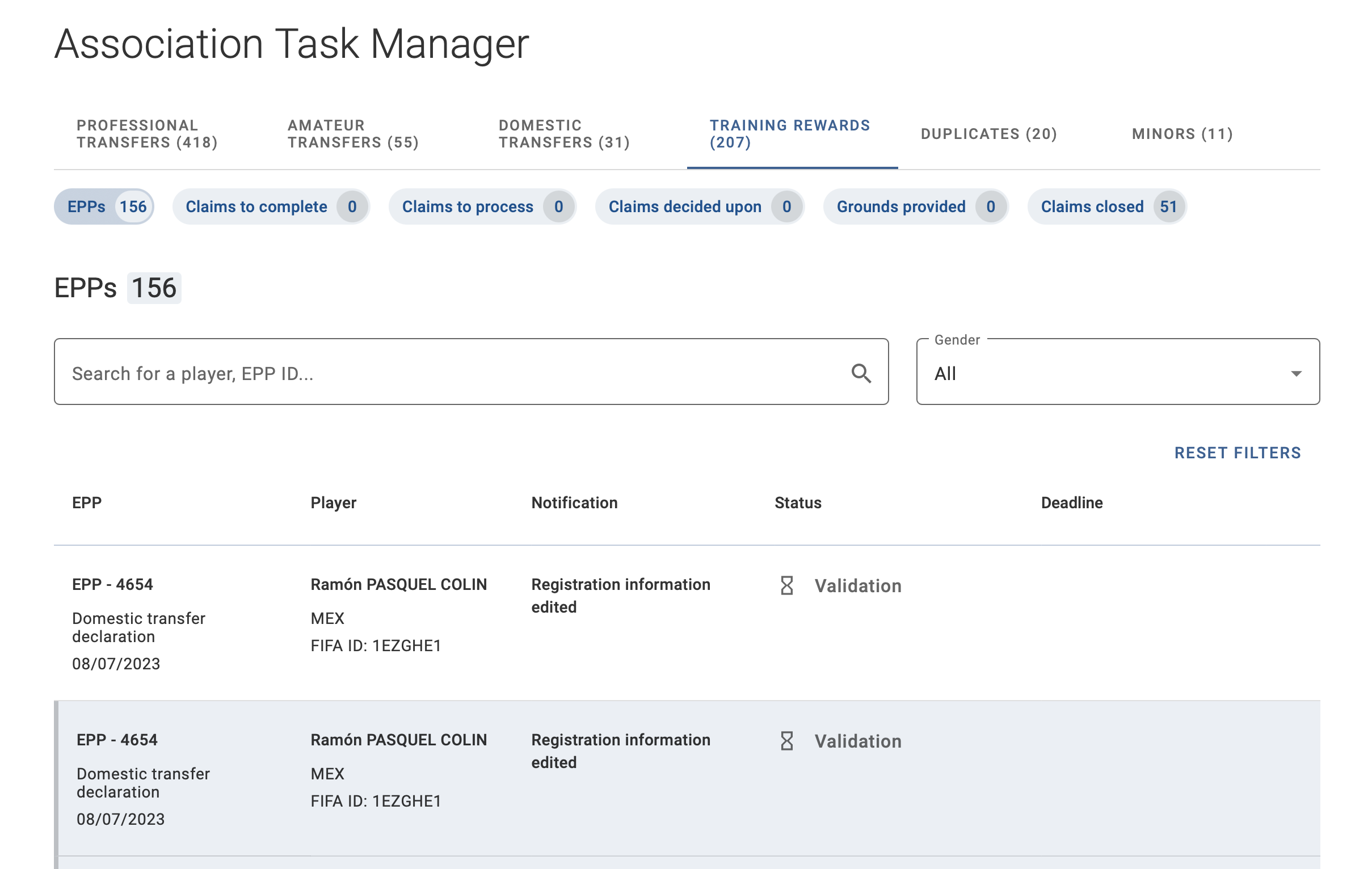Click the Notification column header

click(574, 503)
